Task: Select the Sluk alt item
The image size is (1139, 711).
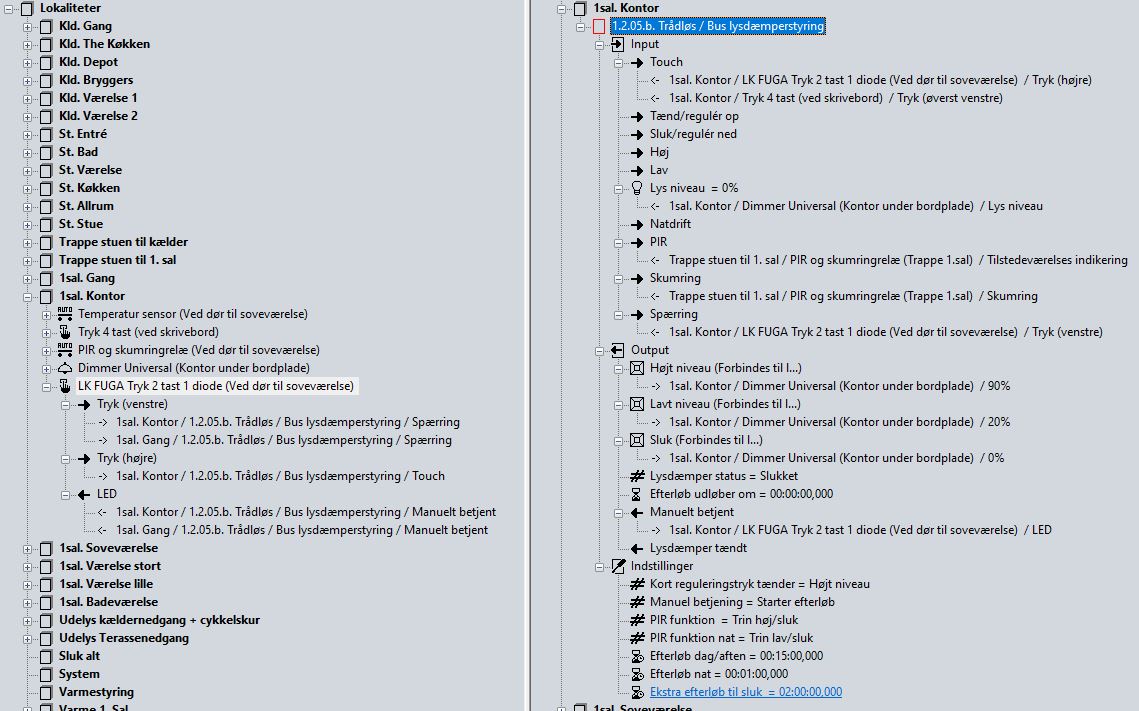Action: click(x=79, y=656)
